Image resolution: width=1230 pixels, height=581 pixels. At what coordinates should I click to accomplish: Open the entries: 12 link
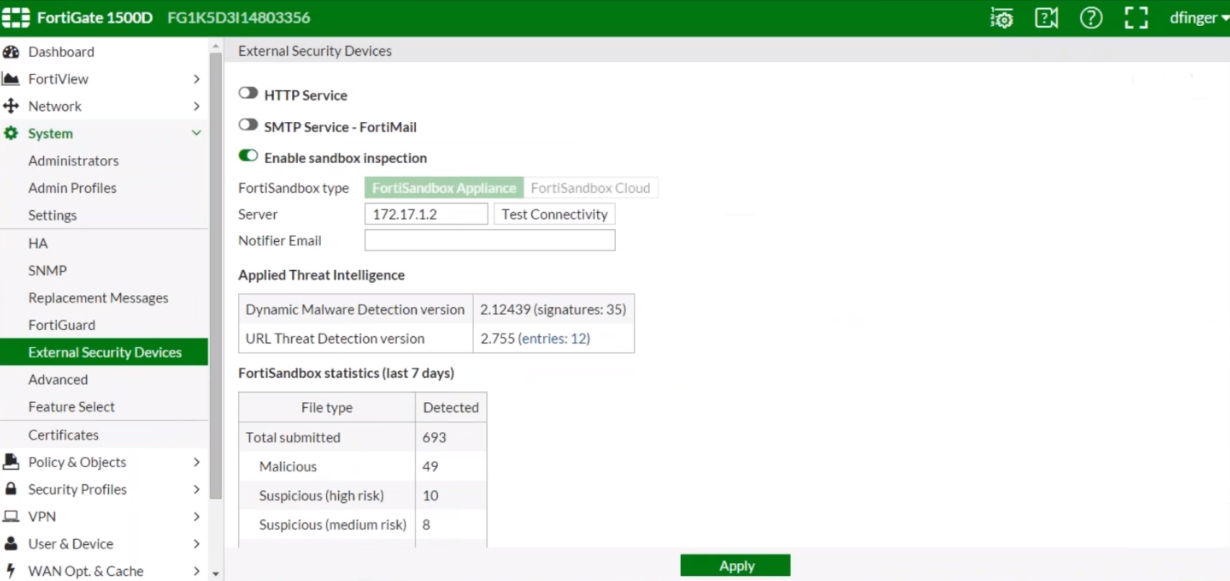(554, 339)
